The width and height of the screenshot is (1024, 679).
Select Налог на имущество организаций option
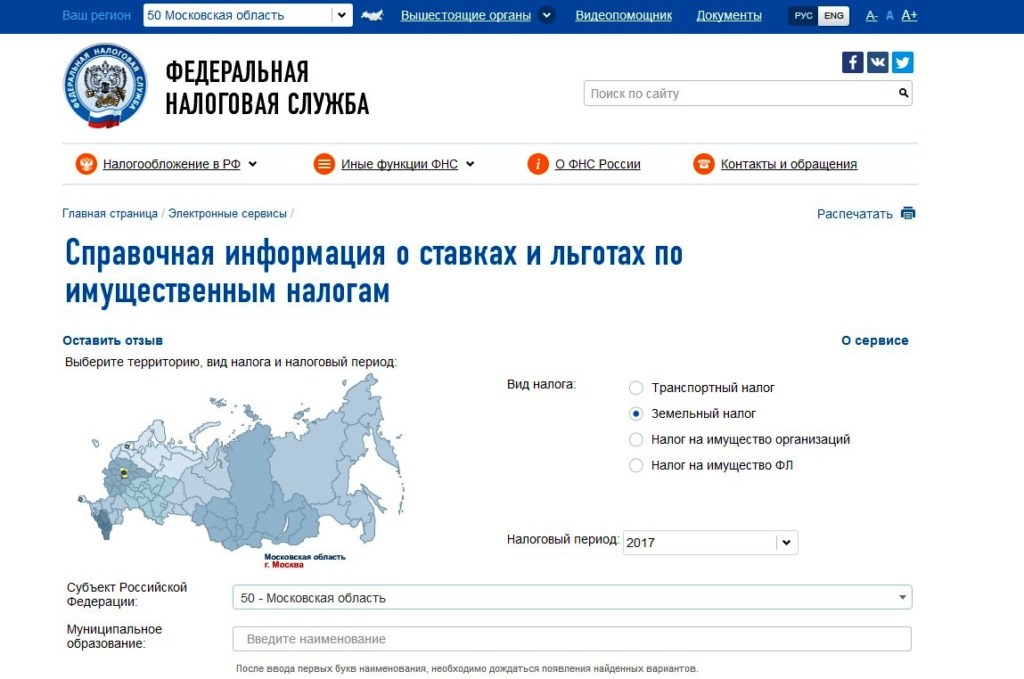click(636, 440)
